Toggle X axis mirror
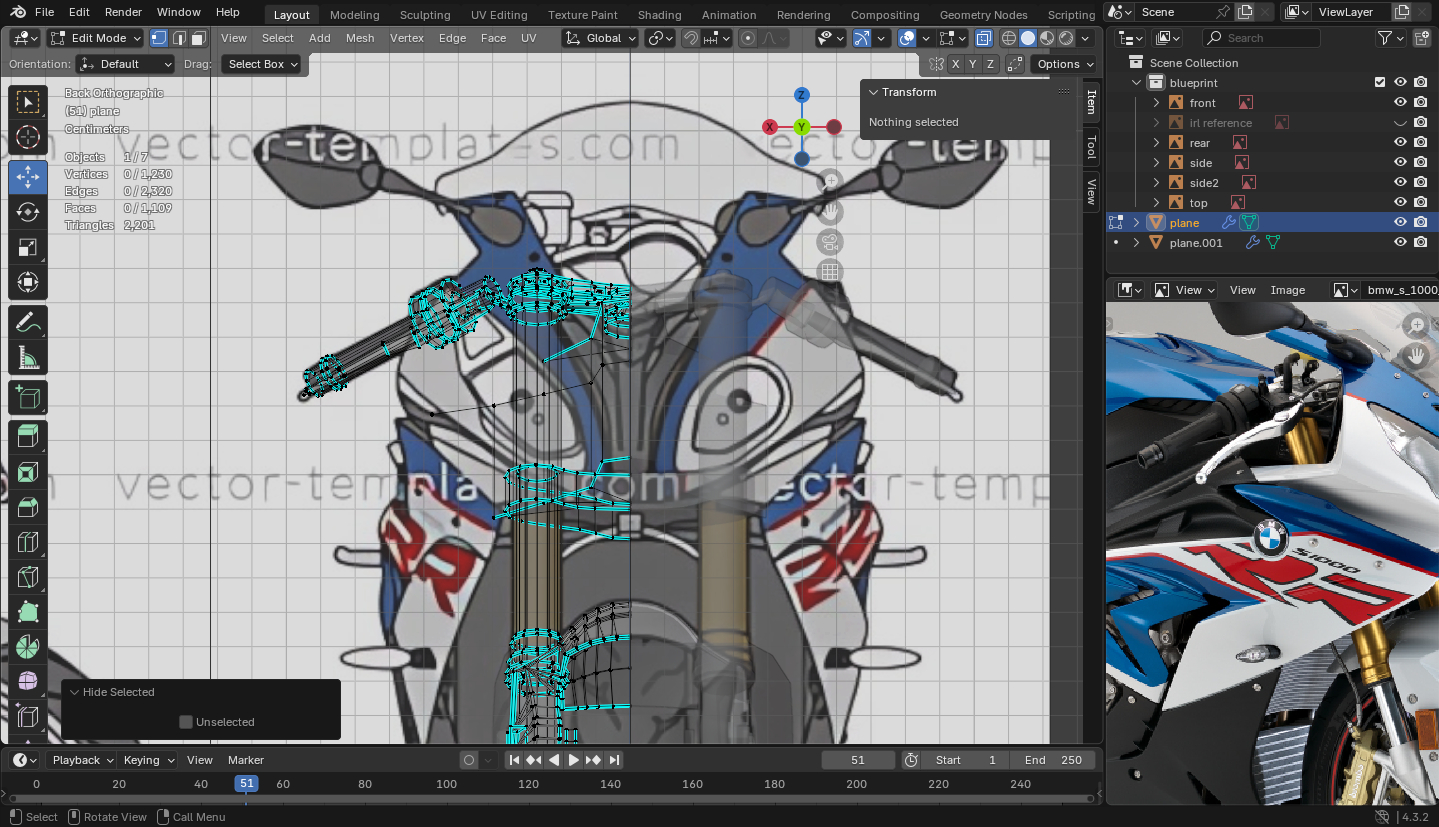1439x827 pixels. pyautogui.click(x=956, y=64)
